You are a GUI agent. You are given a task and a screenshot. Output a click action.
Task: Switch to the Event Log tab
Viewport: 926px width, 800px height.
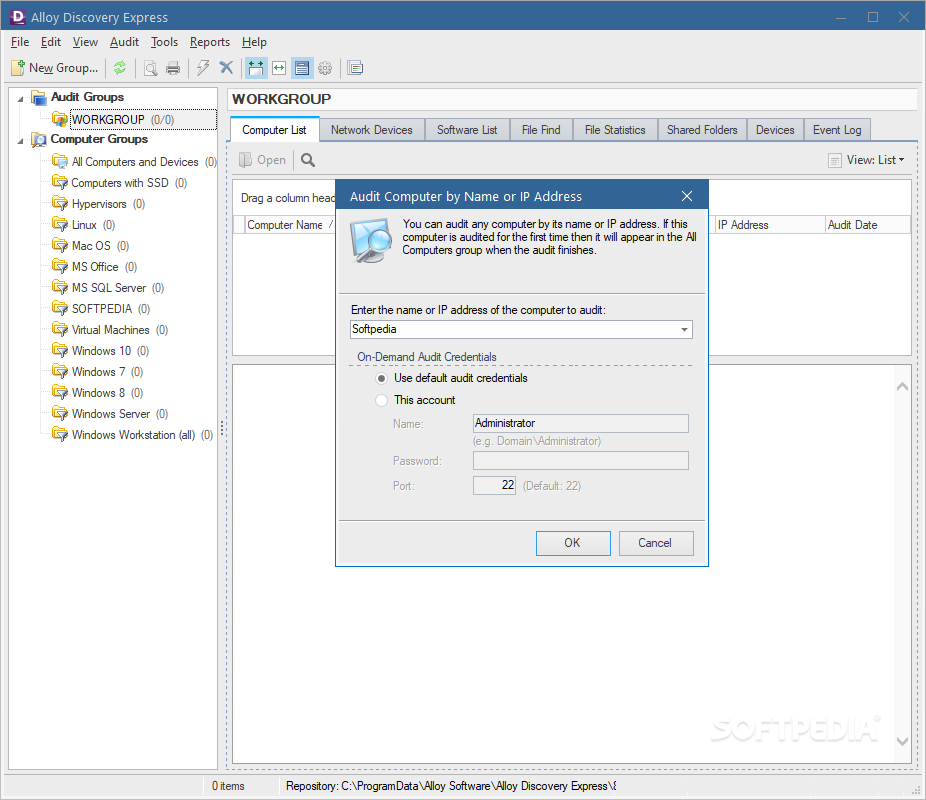coord(837,130)
